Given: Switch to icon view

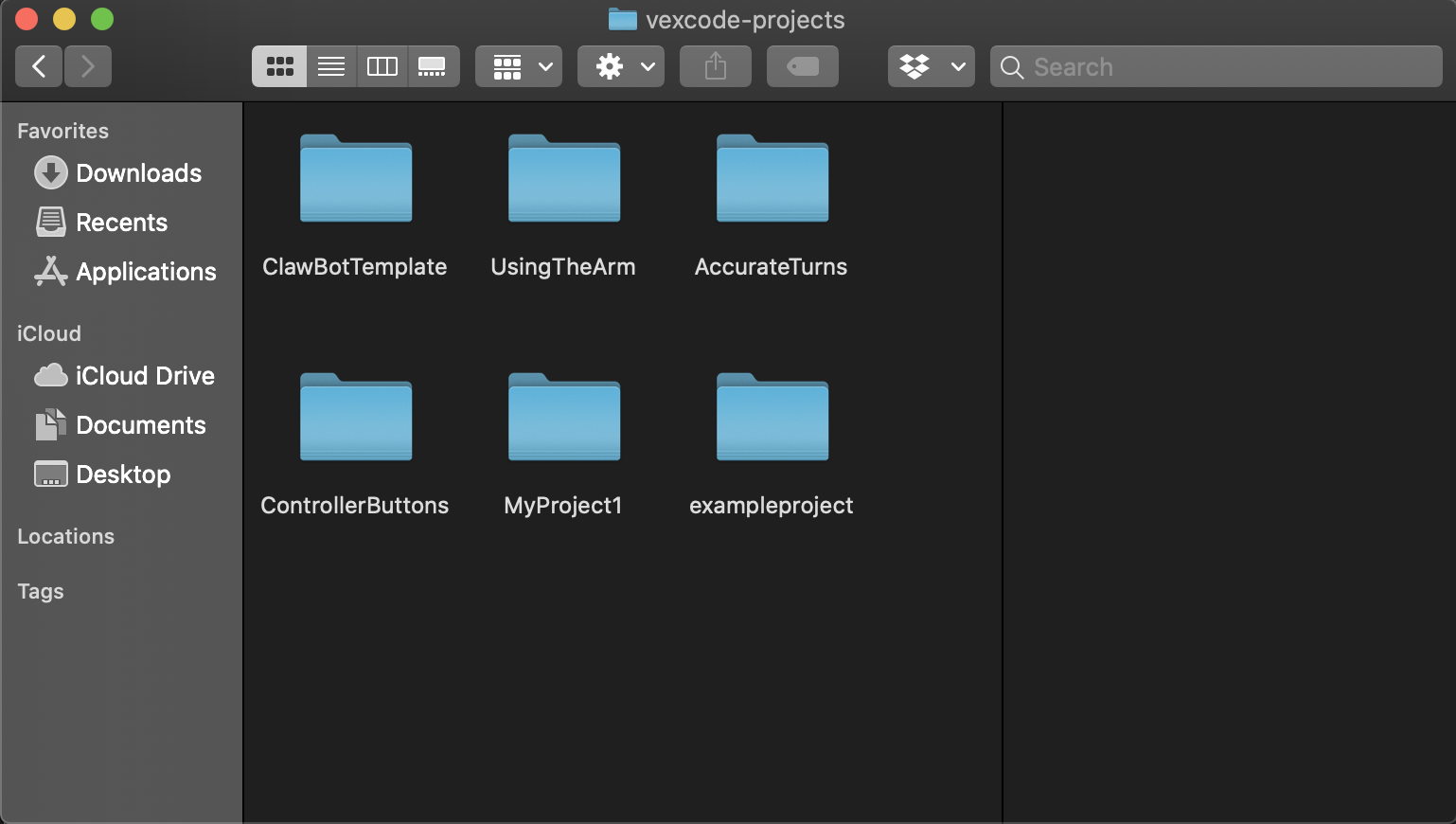Looking at the screenshot, I should (x=279, y=66).
